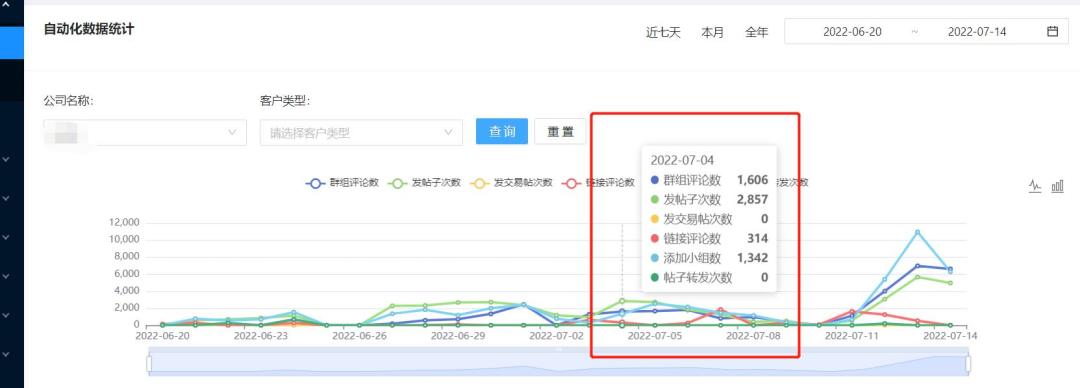Edit the start date 2022-06-20 field
This screenshot has height=388, width=1080.
[x=852, y=32]
